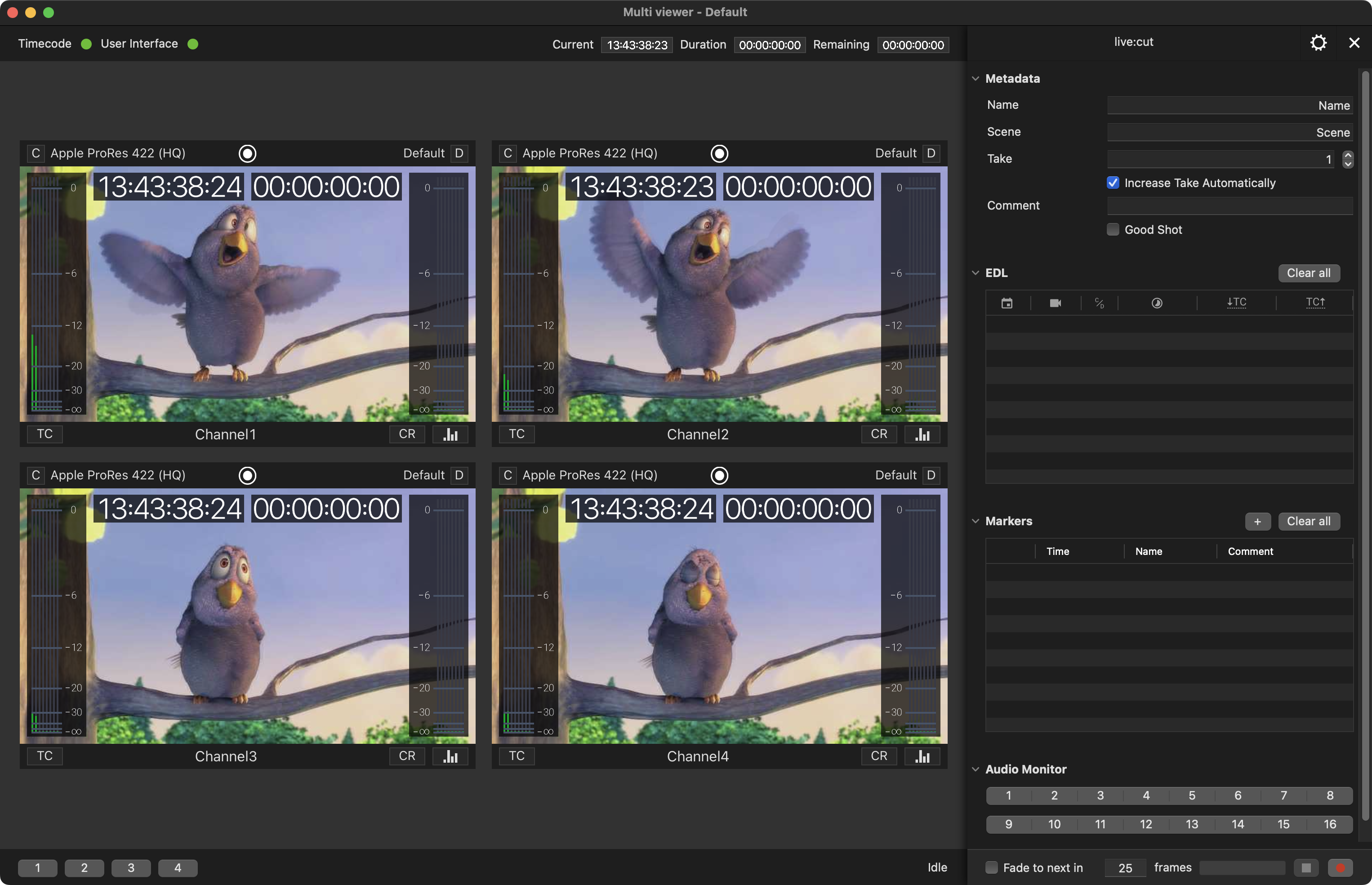Click the C button on Channel1
This screenshot has height=885, width=1372.
tap(36, 153)
